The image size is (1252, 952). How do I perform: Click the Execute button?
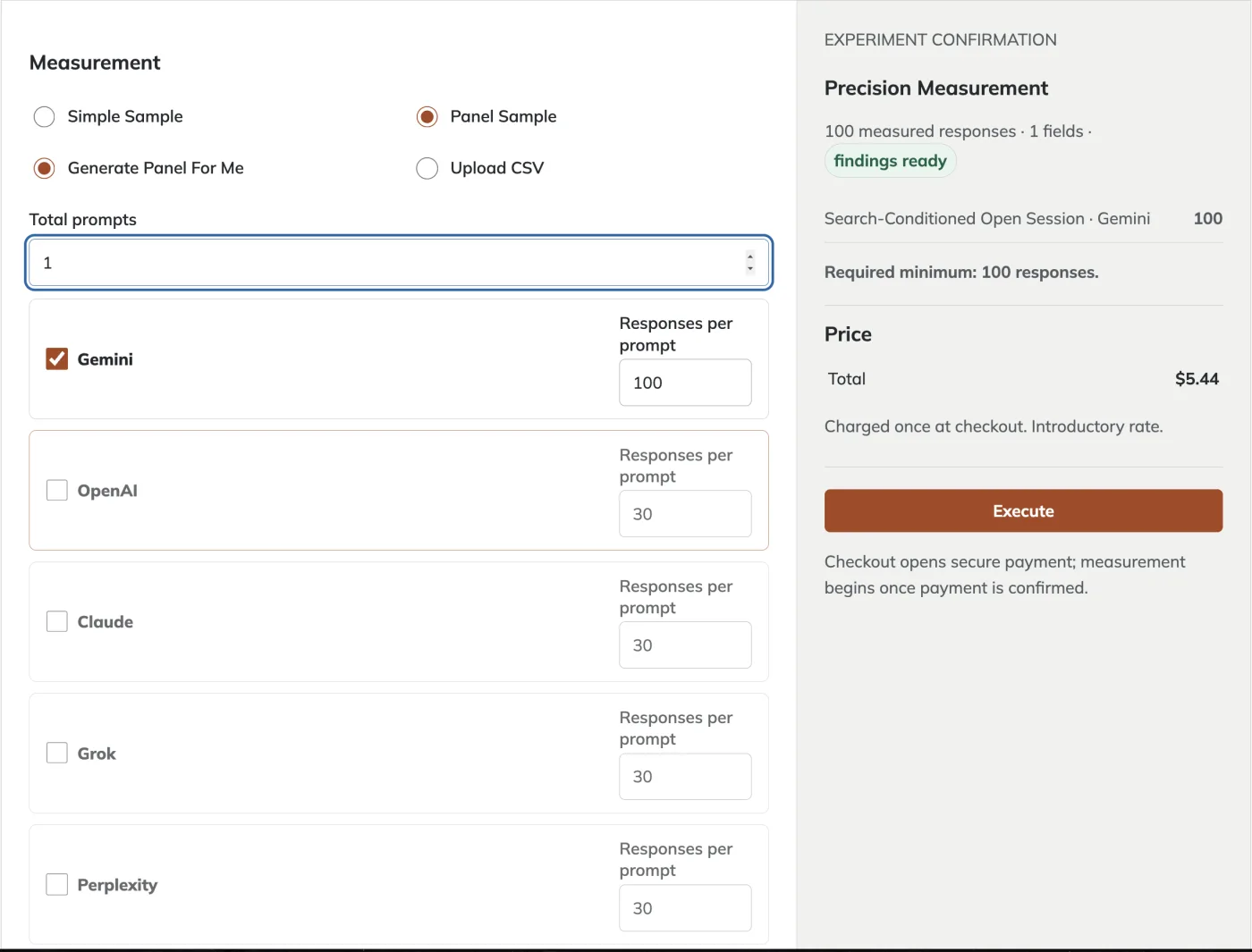coord(1023,510)
